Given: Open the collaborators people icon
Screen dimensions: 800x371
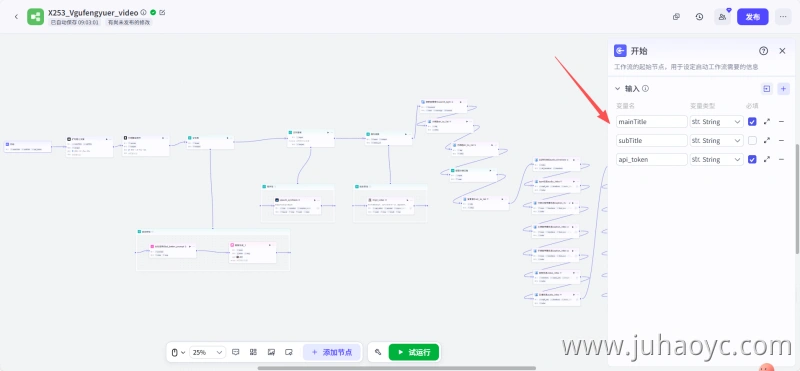Looking at the screenshot, I should tap(722, 17).
